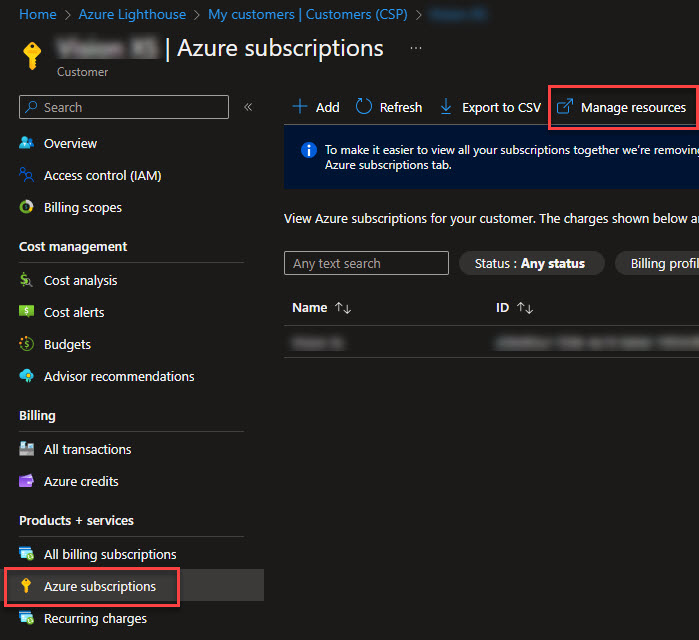
Task: Click the All billing subscriptions icon
Action: pos(26,554)
